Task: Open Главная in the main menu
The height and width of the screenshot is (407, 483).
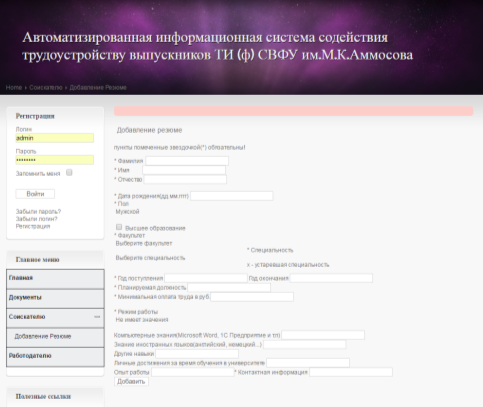Action: [x=55, y=279]
